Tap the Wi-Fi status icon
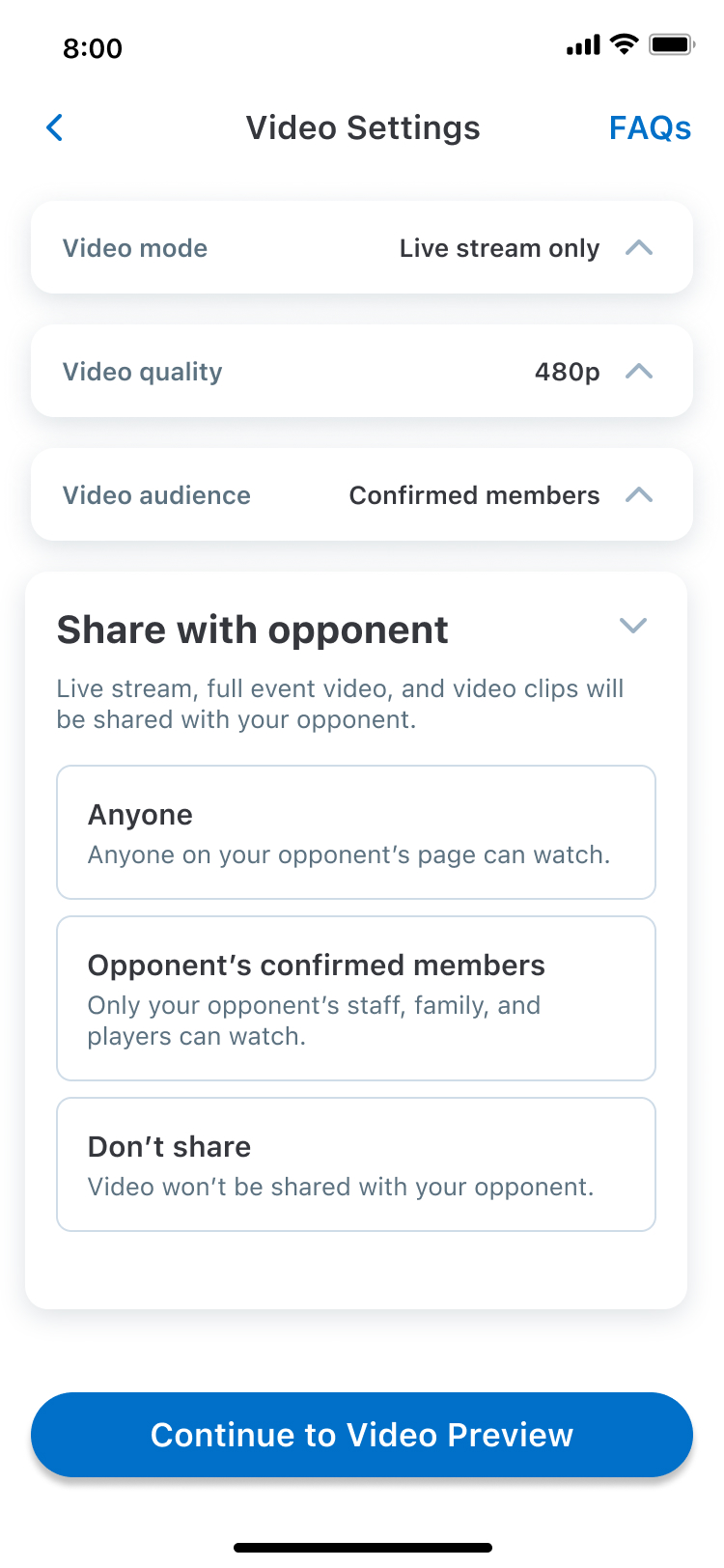The image size is (724, 1568). pyautogui.click(x=625, y=44)
